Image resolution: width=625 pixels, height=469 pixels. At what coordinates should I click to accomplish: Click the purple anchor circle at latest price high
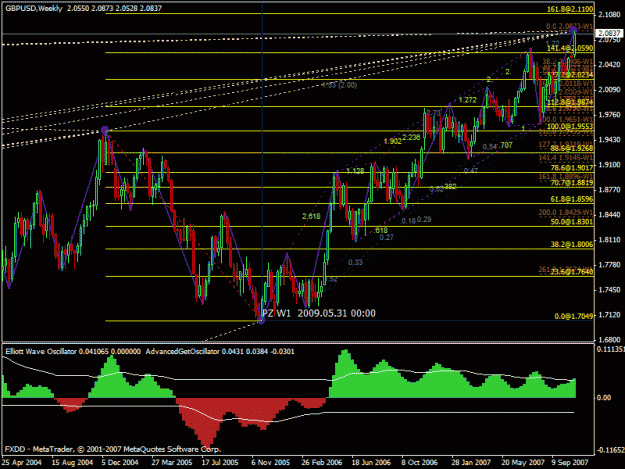pyautogui.click(x=574, y=29)
